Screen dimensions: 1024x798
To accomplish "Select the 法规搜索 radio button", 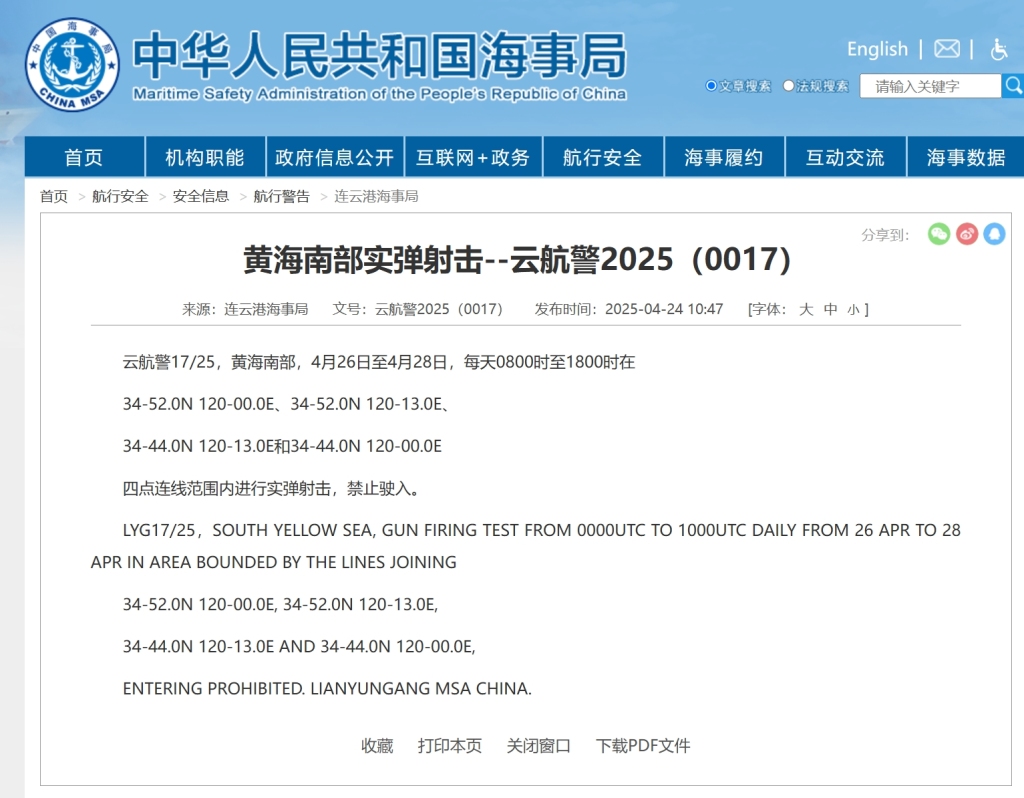I will tap(789, 86).
